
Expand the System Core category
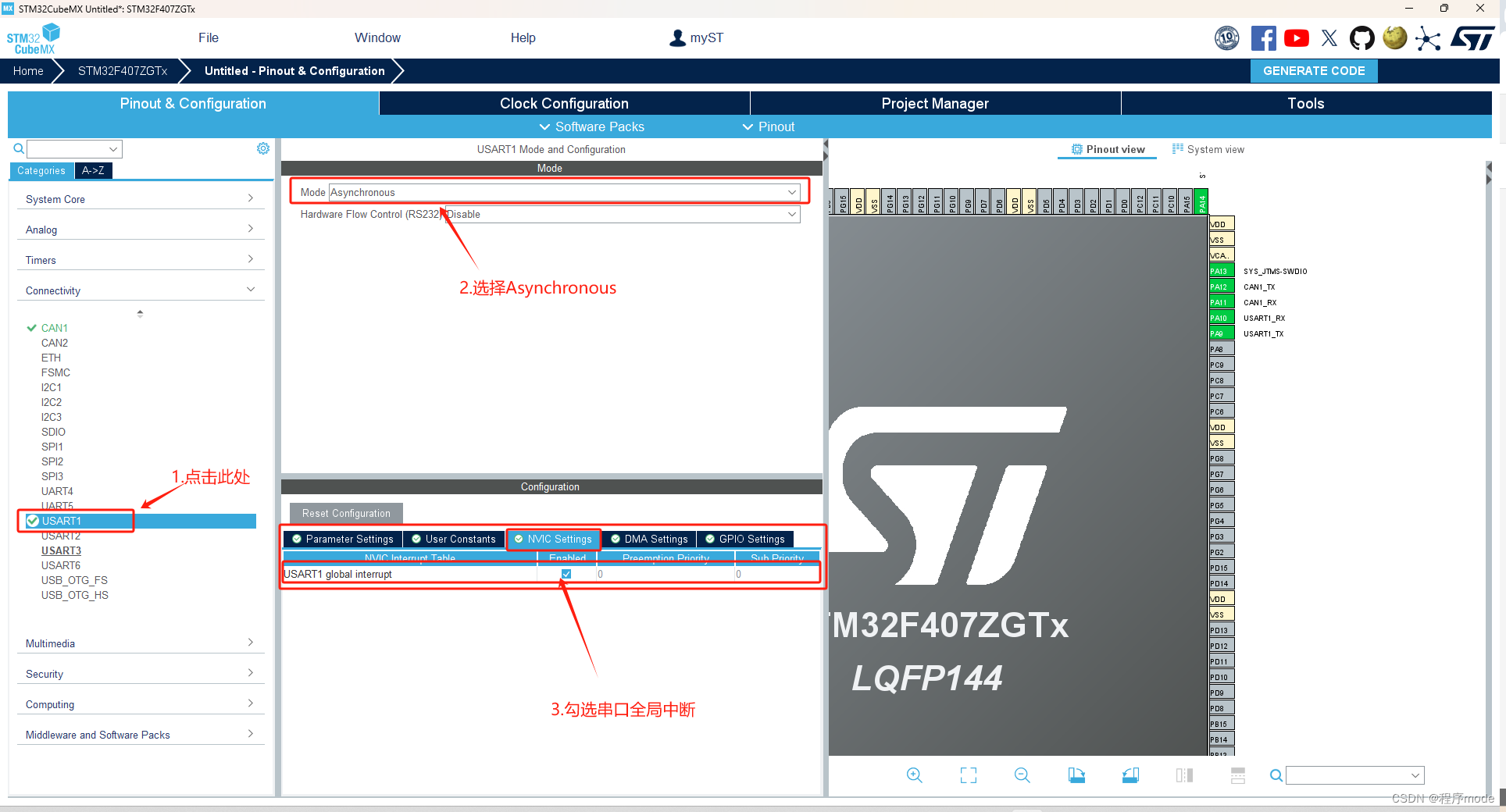point(141,199)
